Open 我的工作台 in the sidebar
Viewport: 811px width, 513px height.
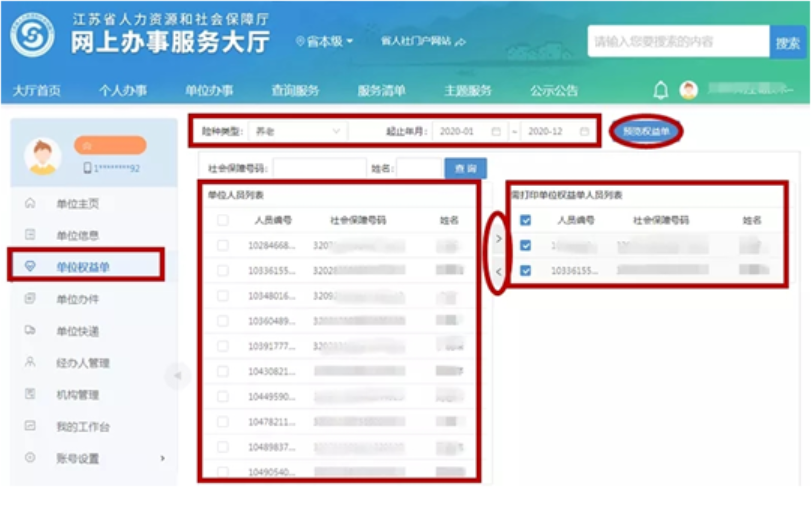tap(83, 427)
